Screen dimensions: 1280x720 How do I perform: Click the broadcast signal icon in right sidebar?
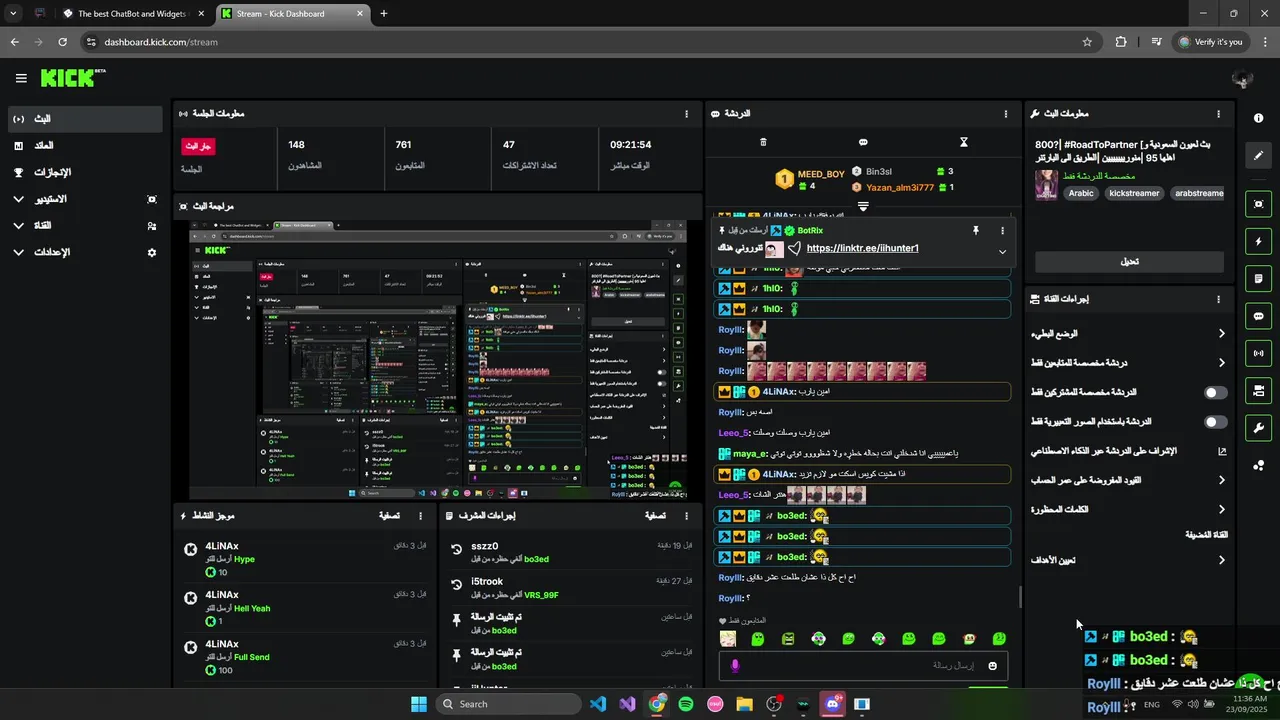1258,353
